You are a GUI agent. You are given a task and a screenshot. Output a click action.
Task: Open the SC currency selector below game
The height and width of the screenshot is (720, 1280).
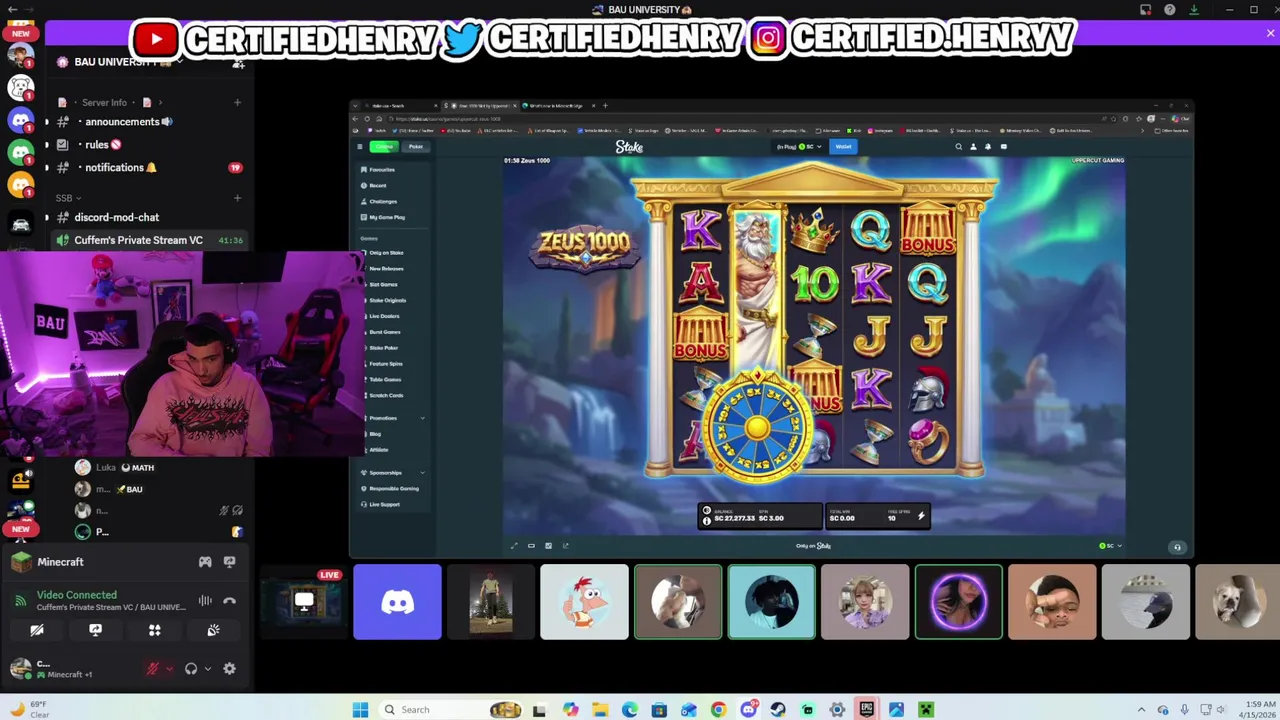tap(1110, 546)
